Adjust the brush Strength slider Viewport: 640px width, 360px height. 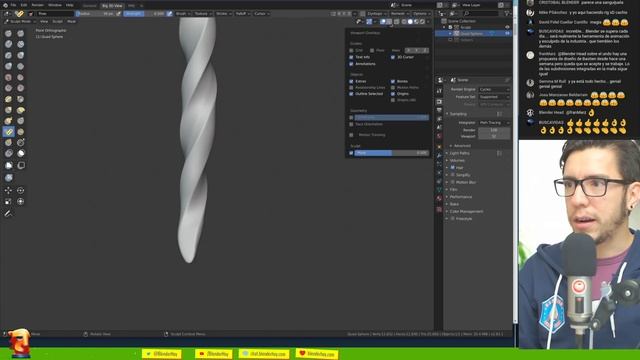tap(144, 13)
